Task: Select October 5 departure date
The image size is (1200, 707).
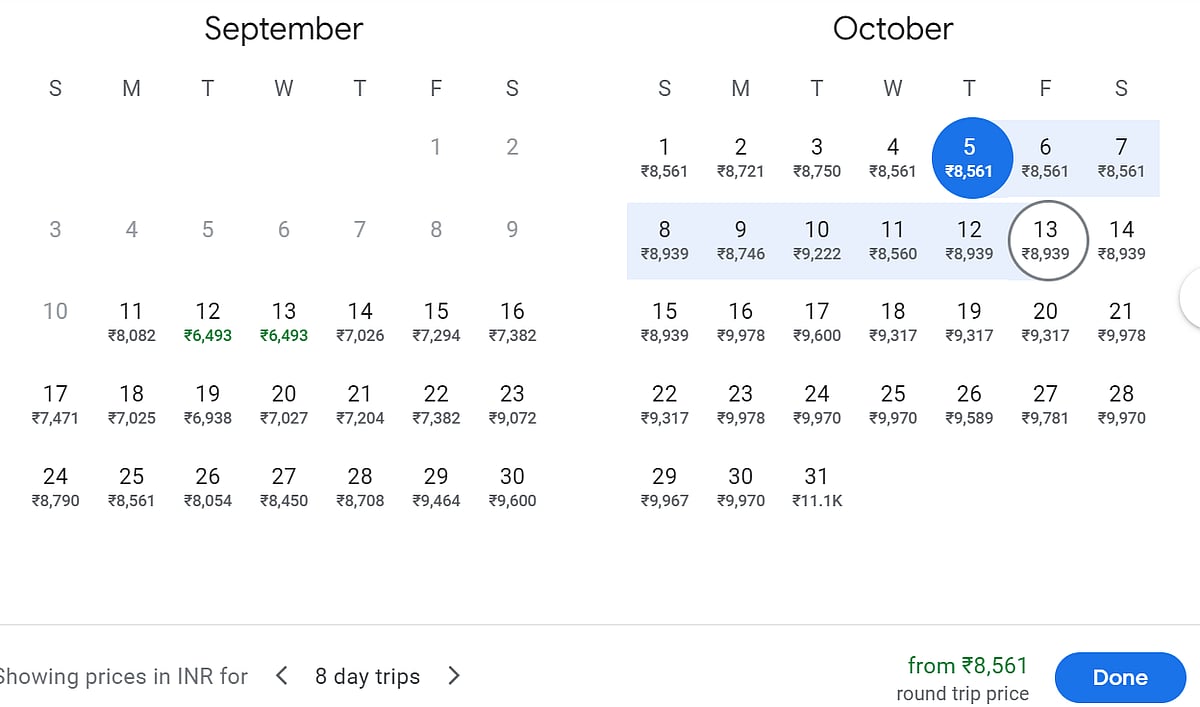Action: (x=969, y=158)
